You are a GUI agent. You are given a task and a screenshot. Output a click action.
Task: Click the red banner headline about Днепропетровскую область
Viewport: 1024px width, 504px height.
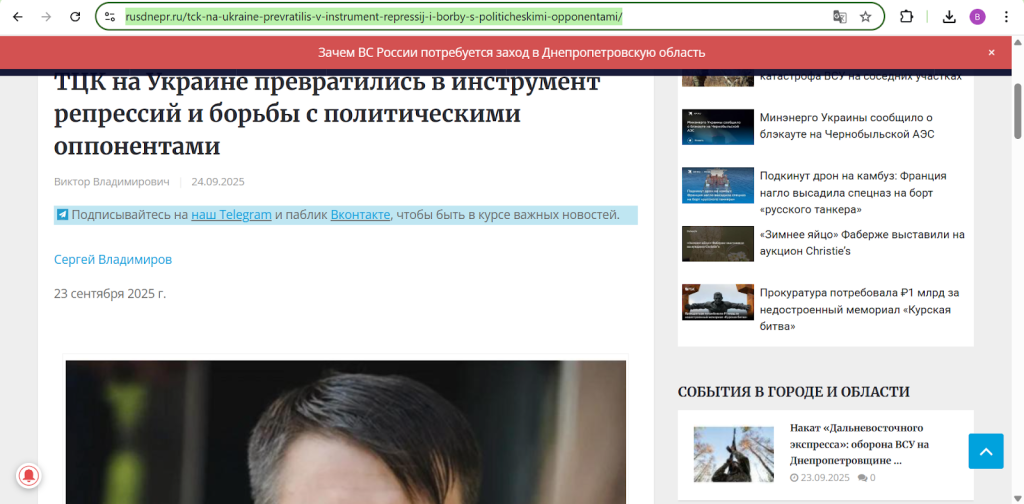511,52
